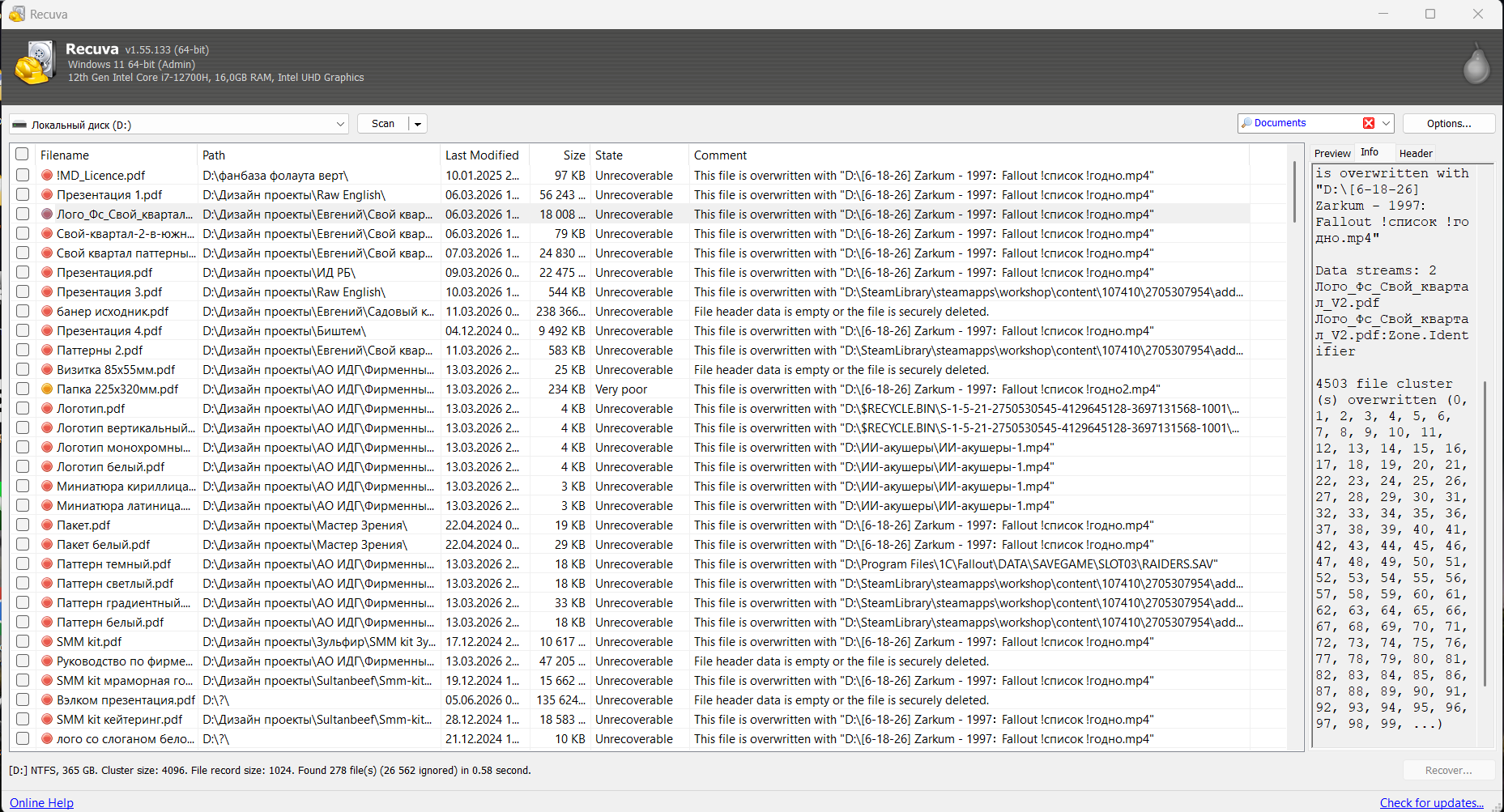Screen dimensions: 1504x812
Task: Switch to the Preview tab
Action: coord(1332,153)
